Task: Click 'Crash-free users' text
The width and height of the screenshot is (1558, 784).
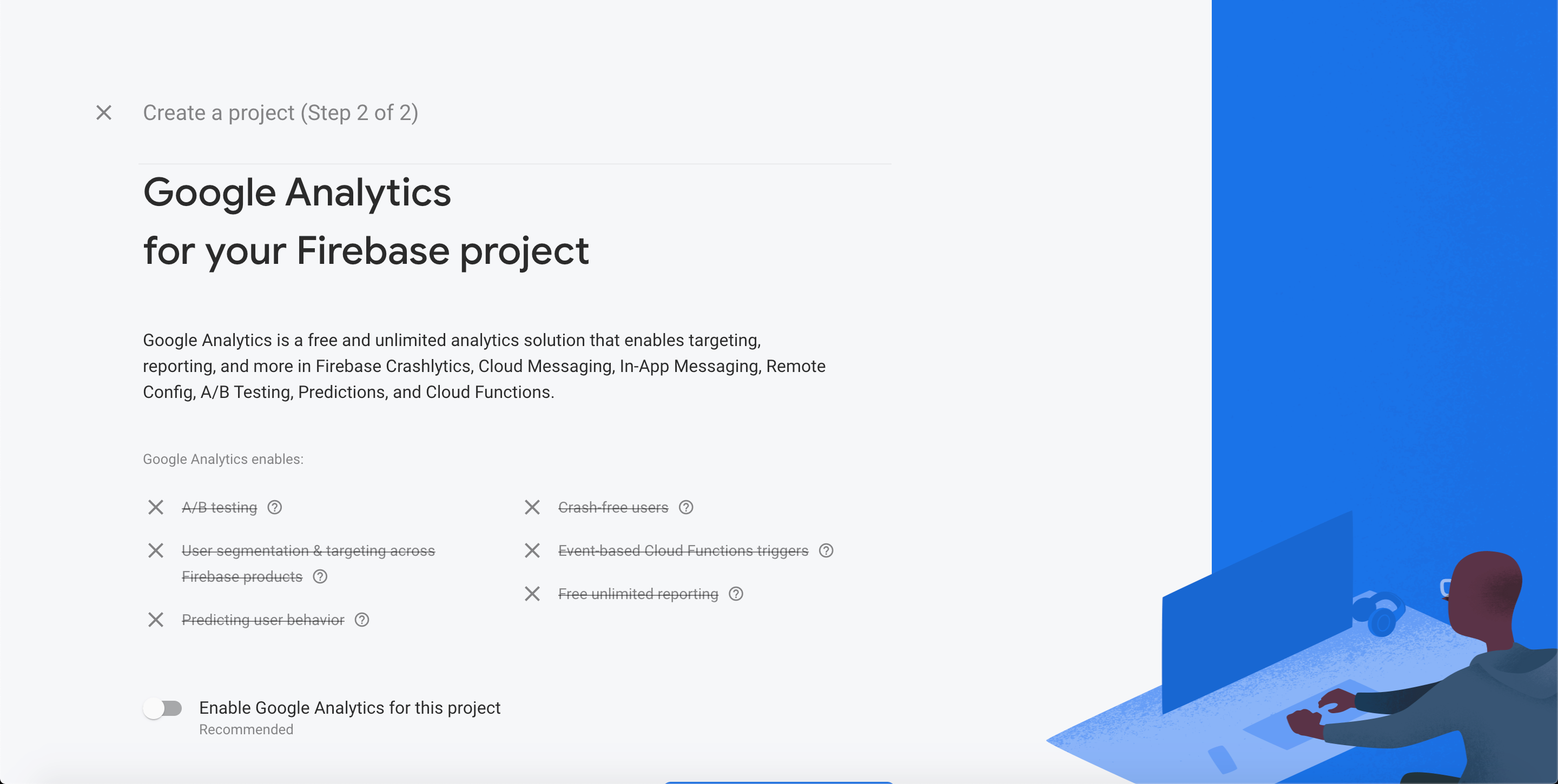Action: [x=613, y=507]
